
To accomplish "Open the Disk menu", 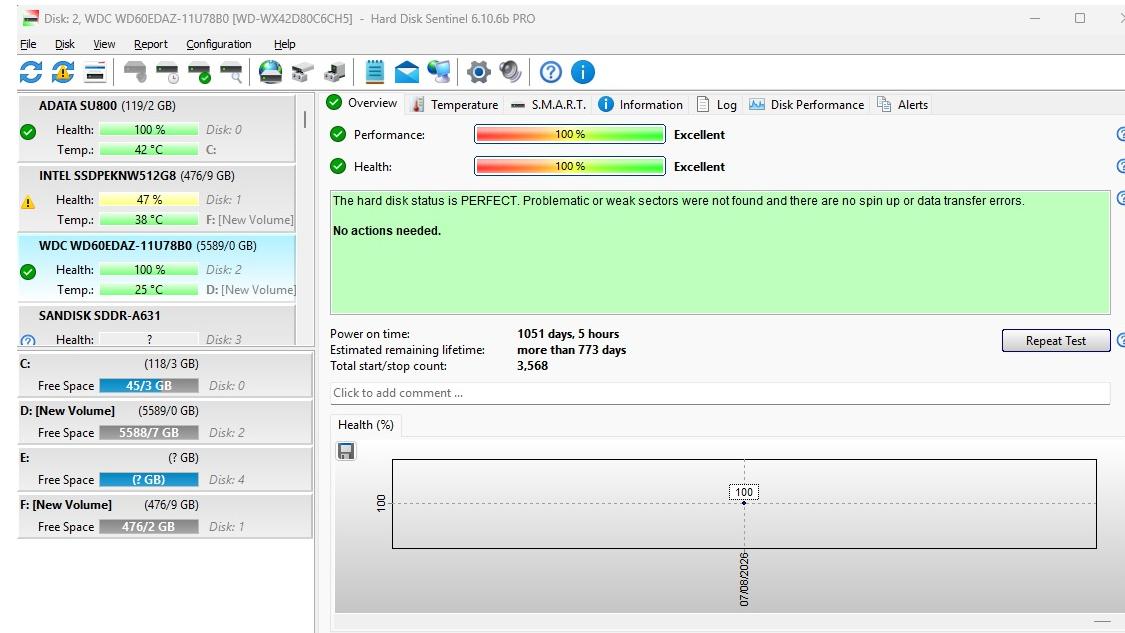I will coord(65,44).
